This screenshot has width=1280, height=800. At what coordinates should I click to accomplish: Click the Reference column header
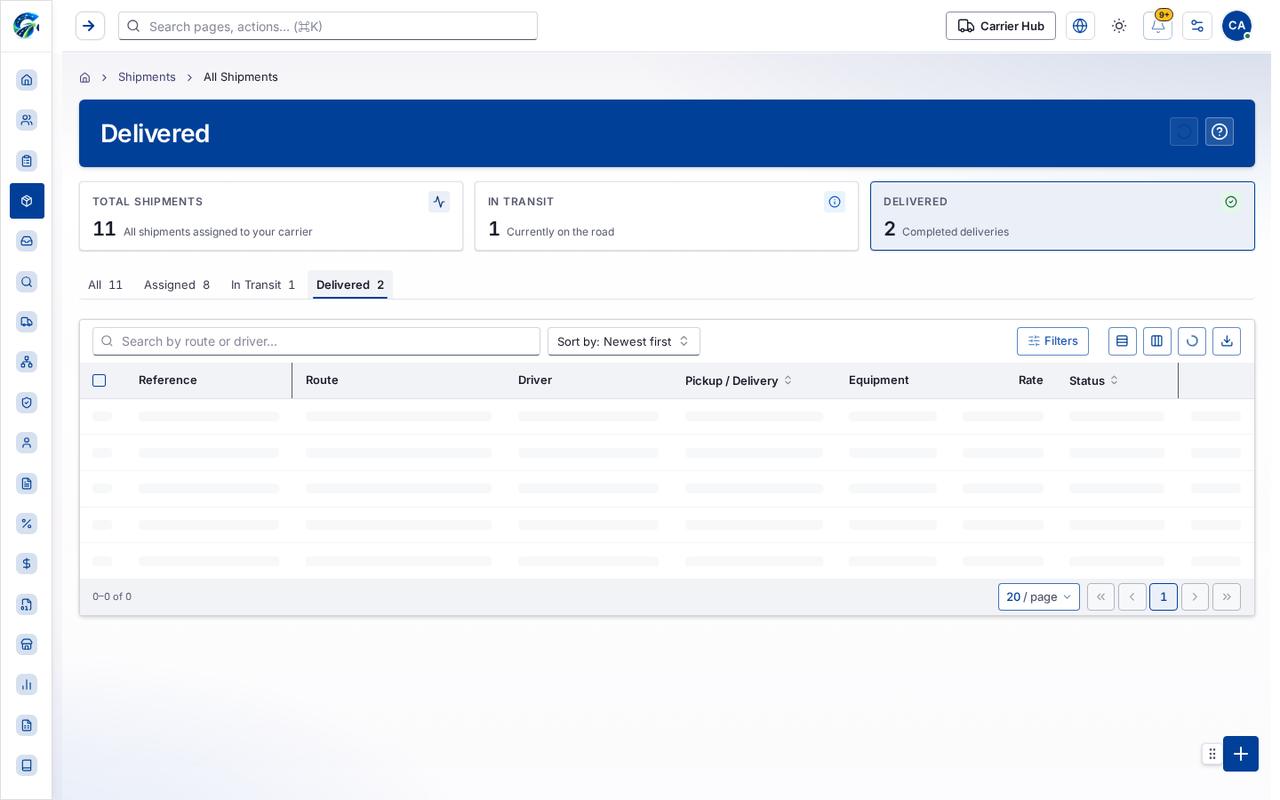pos(168,380)
